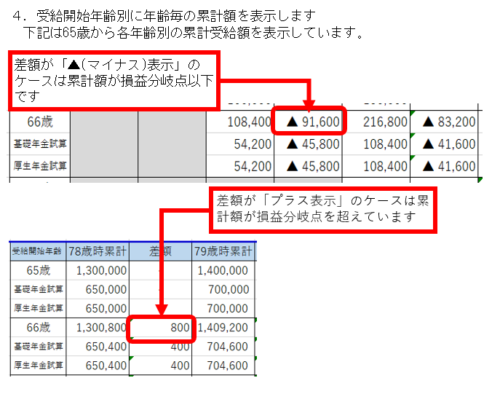Select the 基礎年金試算 label in upper table

click(40, 144)
